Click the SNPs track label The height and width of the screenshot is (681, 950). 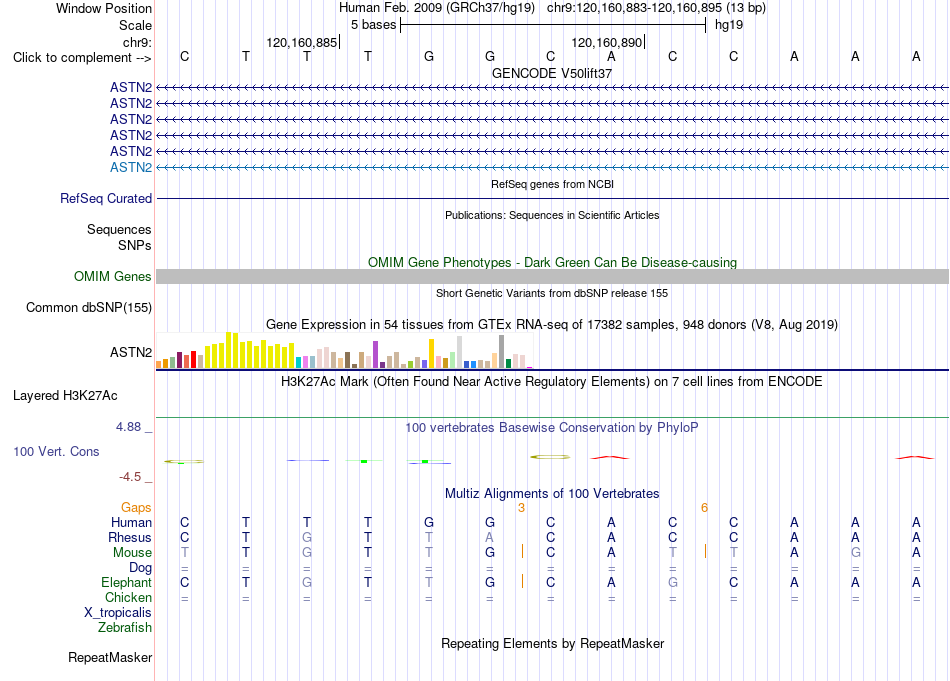(135, 245)
